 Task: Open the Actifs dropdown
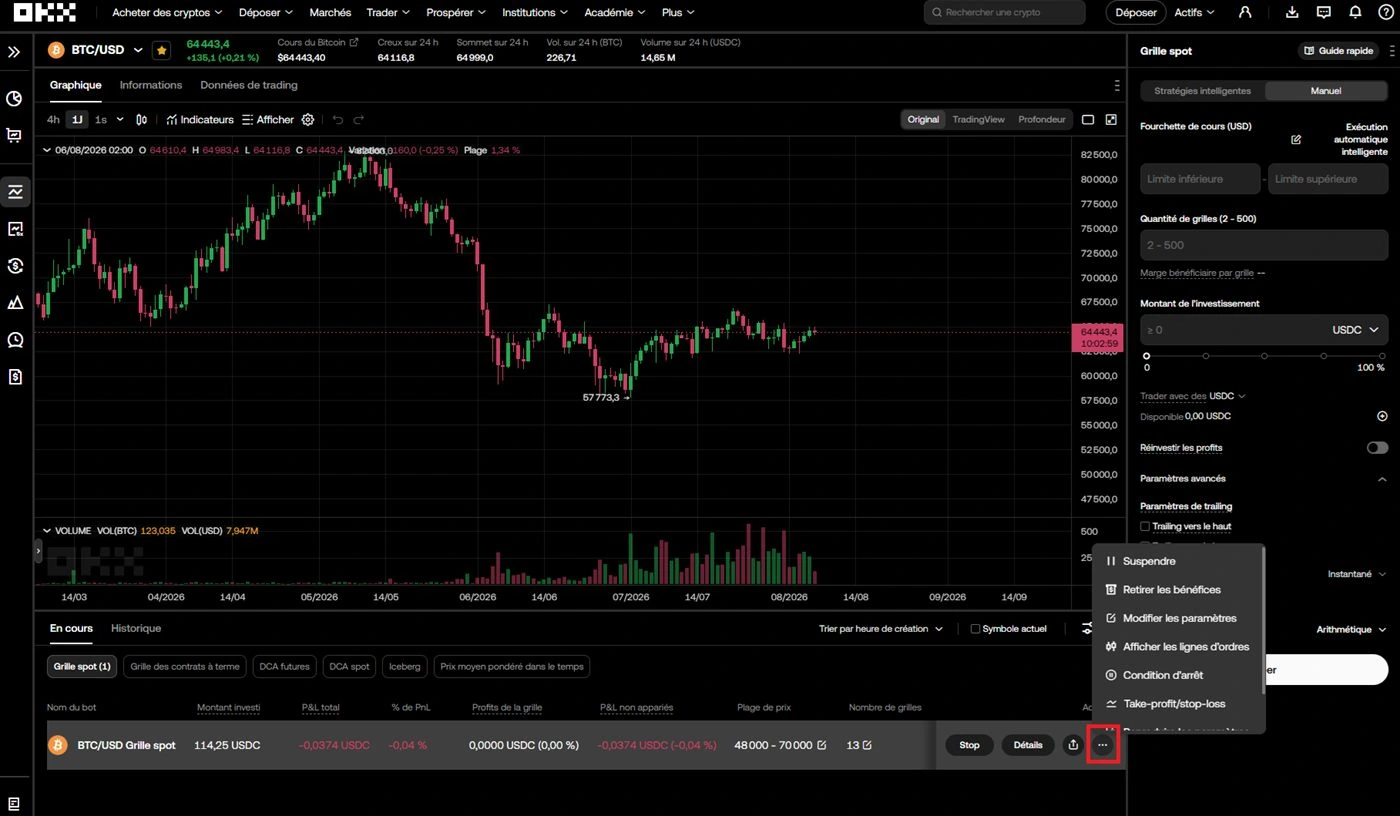click(x=1194, y=13)
